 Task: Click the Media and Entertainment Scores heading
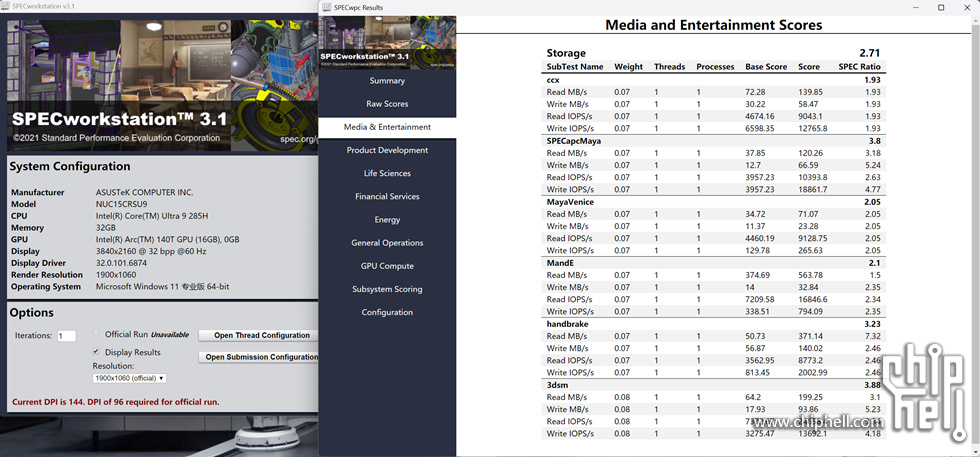[714, 25]
